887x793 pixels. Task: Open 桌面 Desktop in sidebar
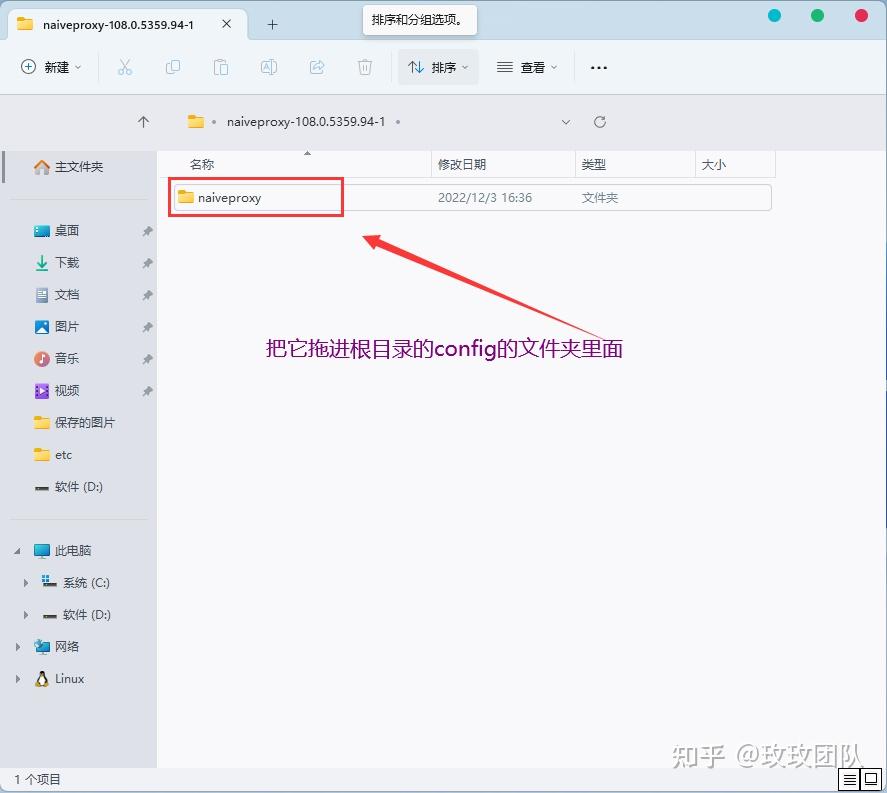pos(67,231)
